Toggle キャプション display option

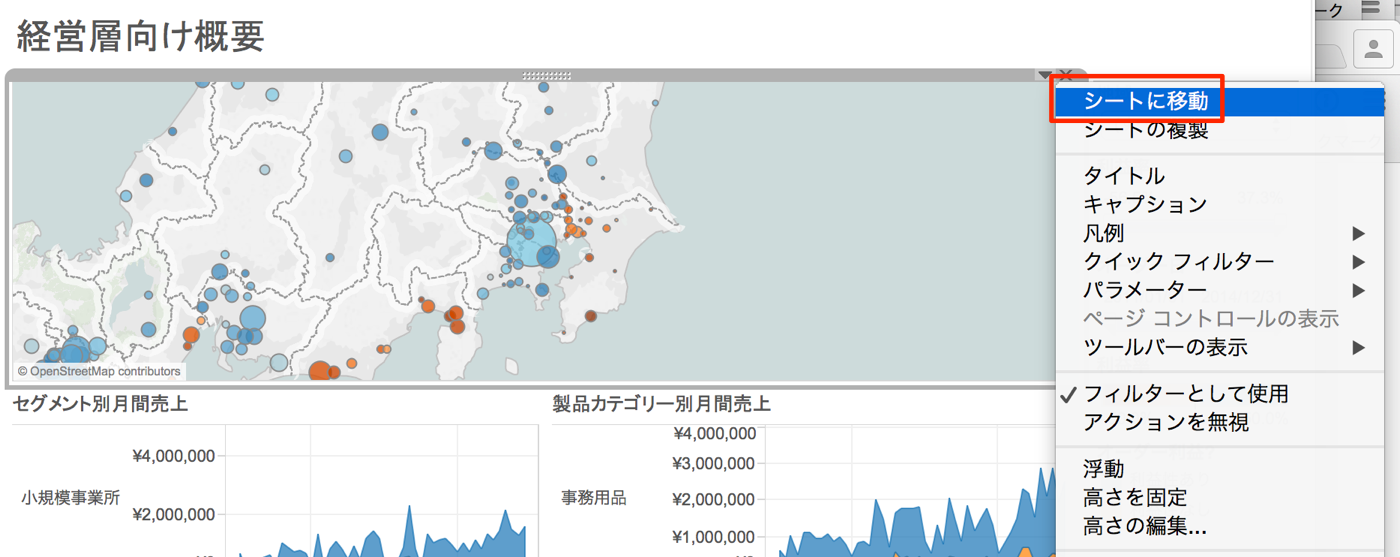click(1145, 204)
